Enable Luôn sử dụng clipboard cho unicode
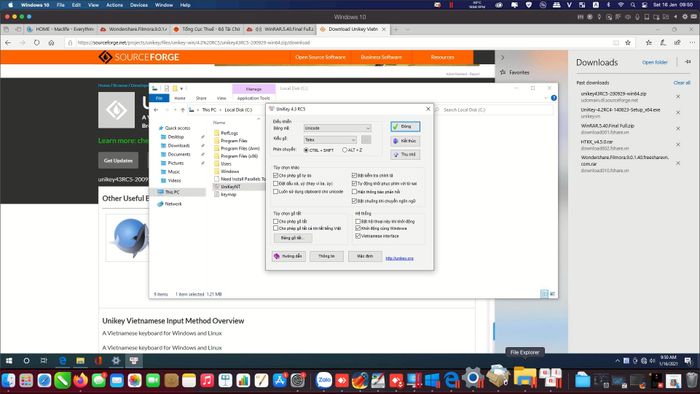 [275, 191]
